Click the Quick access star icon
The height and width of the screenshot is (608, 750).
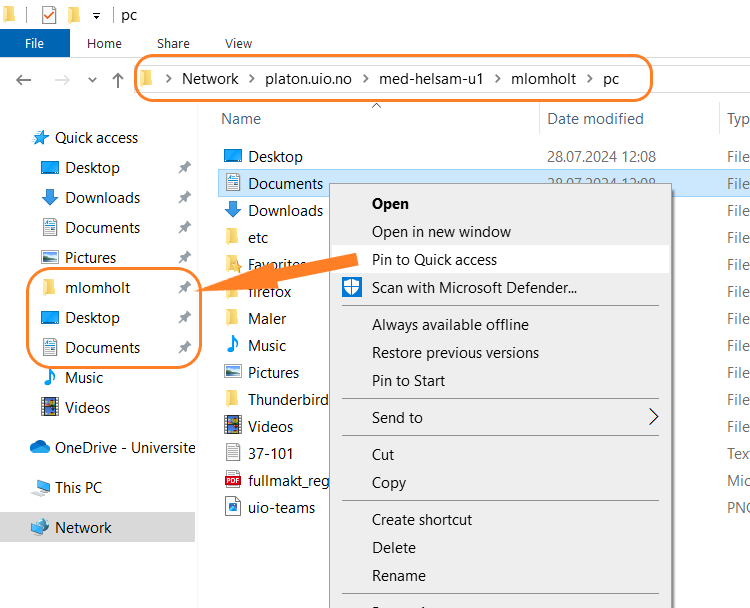coord(40,138)
